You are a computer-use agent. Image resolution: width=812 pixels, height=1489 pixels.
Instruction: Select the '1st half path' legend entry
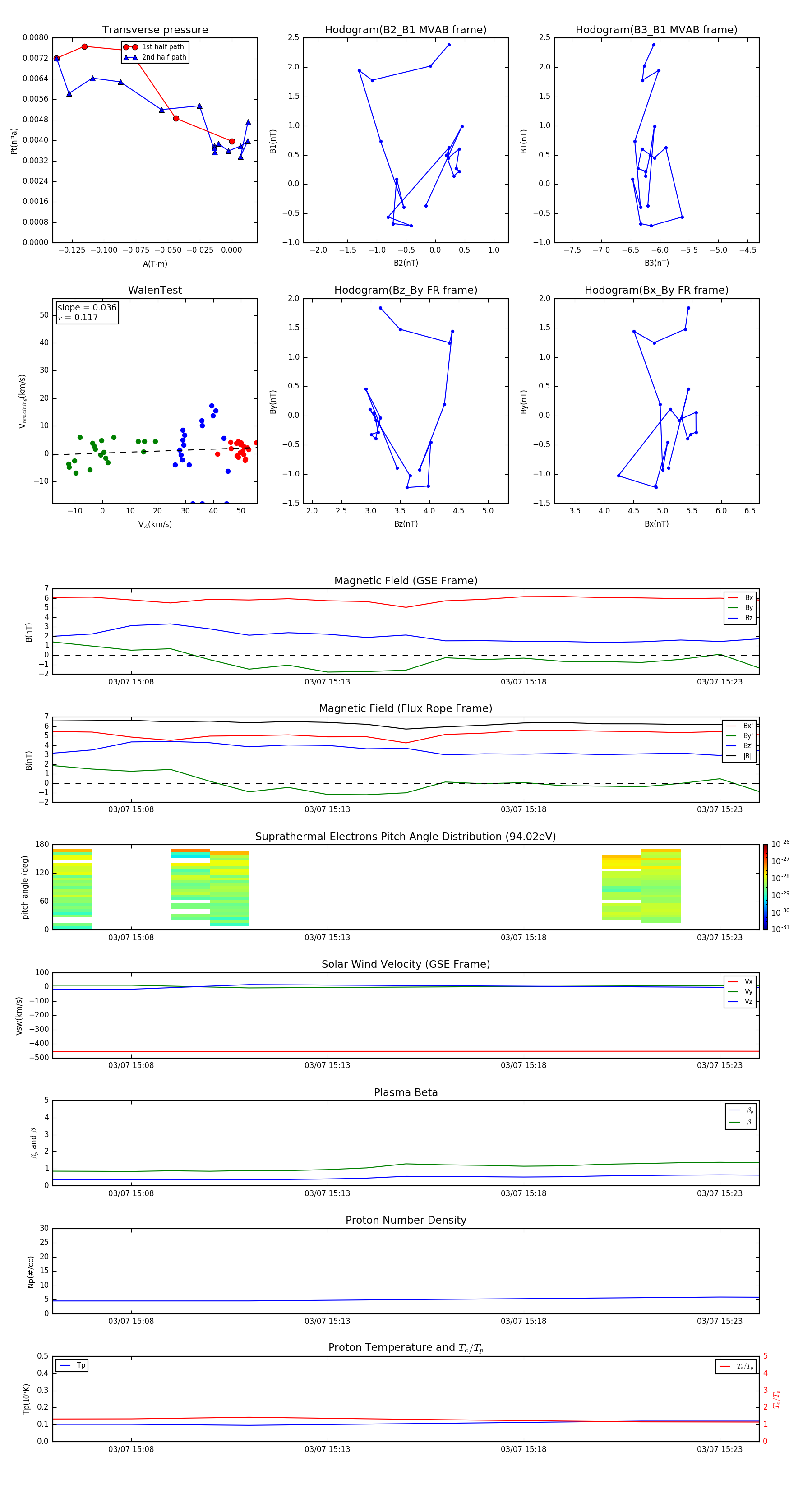pyautogui.click(x=154, y=47)
